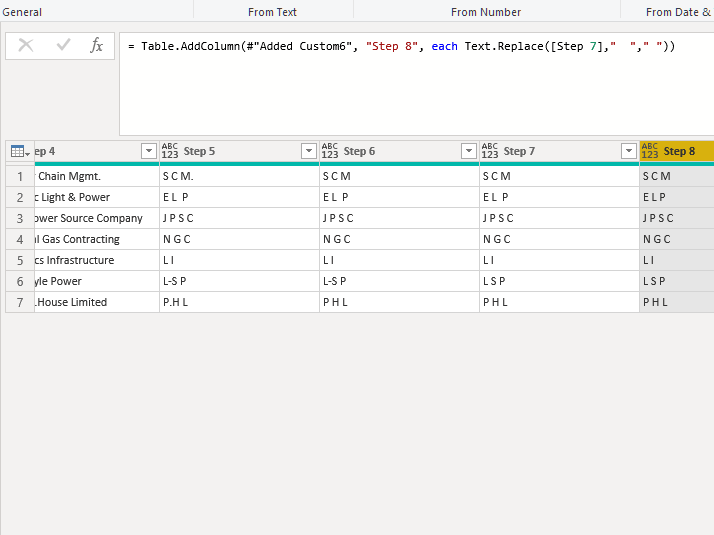Open the table options icon at grid corner
This screenshot has width=714, height=535.
point(18,151)
